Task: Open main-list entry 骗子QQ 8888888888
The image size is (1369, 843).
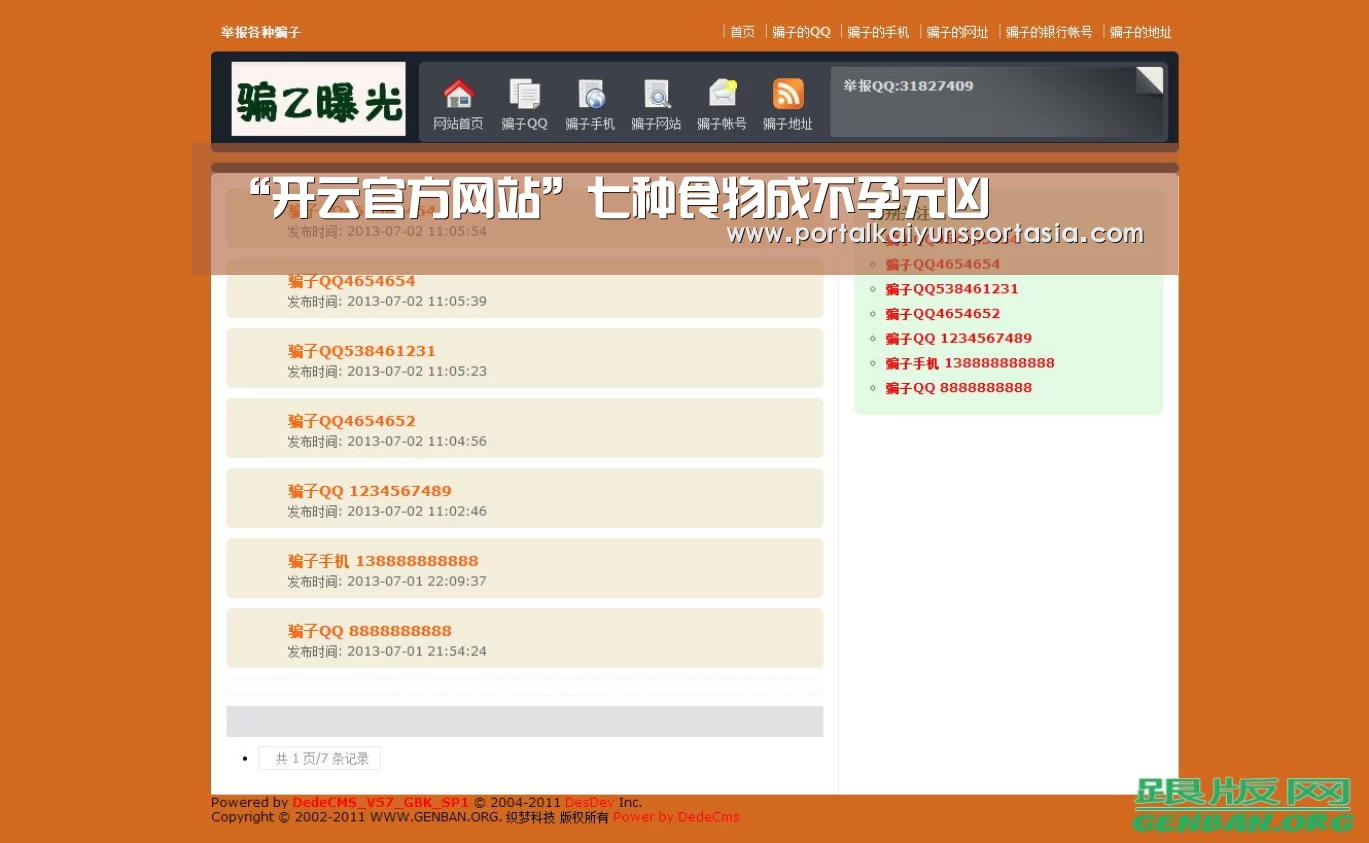Action: [x=369, y=631]
